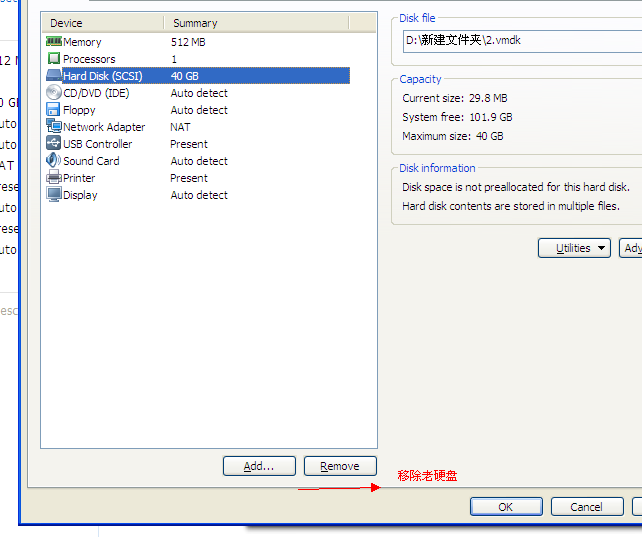Viewport: 642px width, 537px height.
Task: Click the Hard Disk (SCSI) drive icon
Action: pos(54,75)
